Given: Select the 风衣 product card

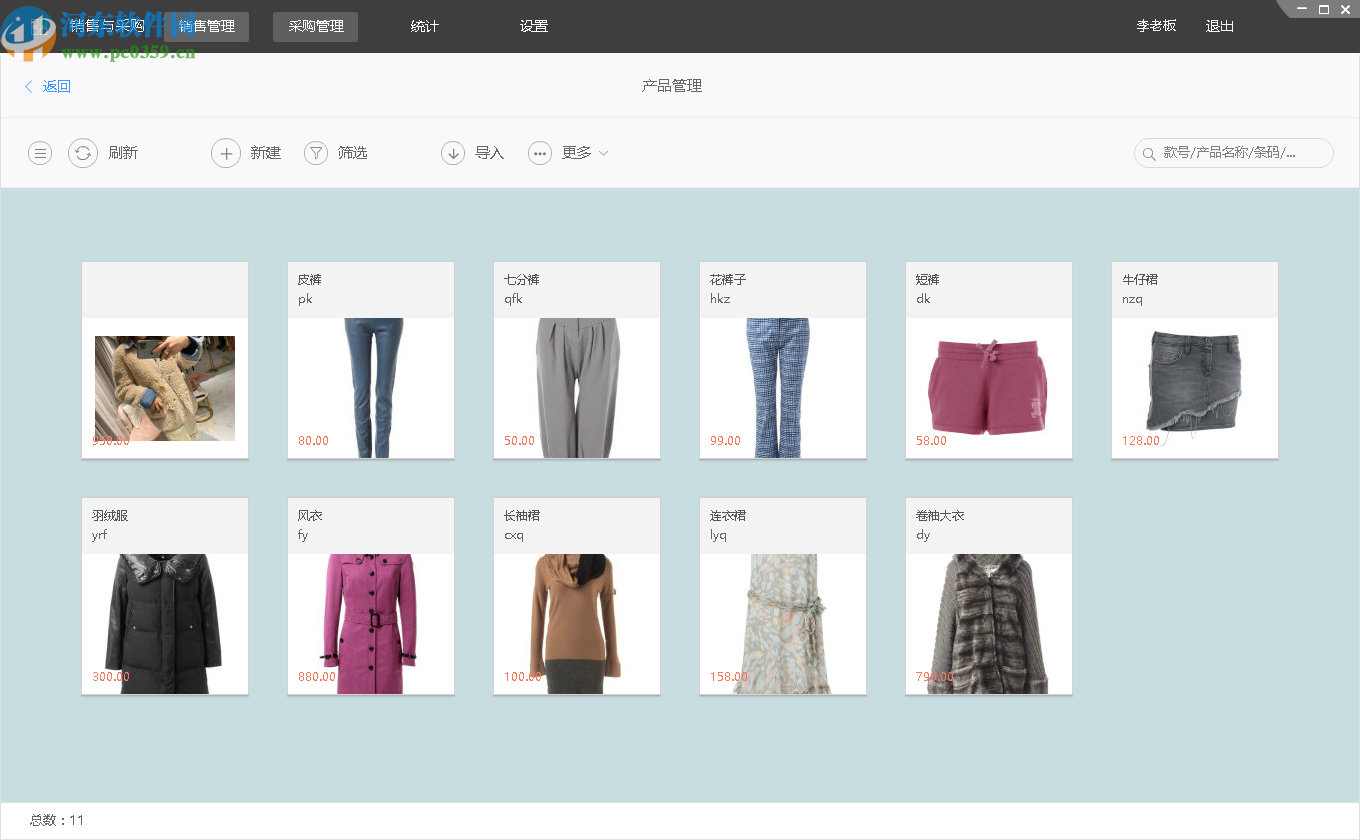Looking at the screenshot, I should 370,595.
